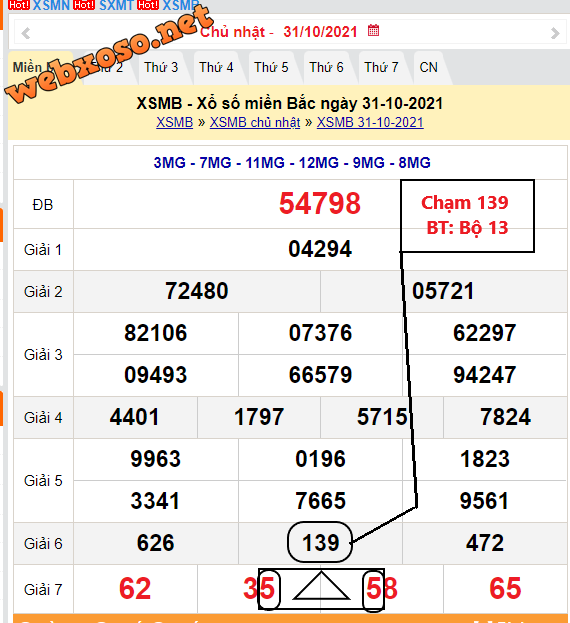Open the XSMN link at top
Image resolution: width=570 pixels, height=623 pixels.
click(51, 5)
